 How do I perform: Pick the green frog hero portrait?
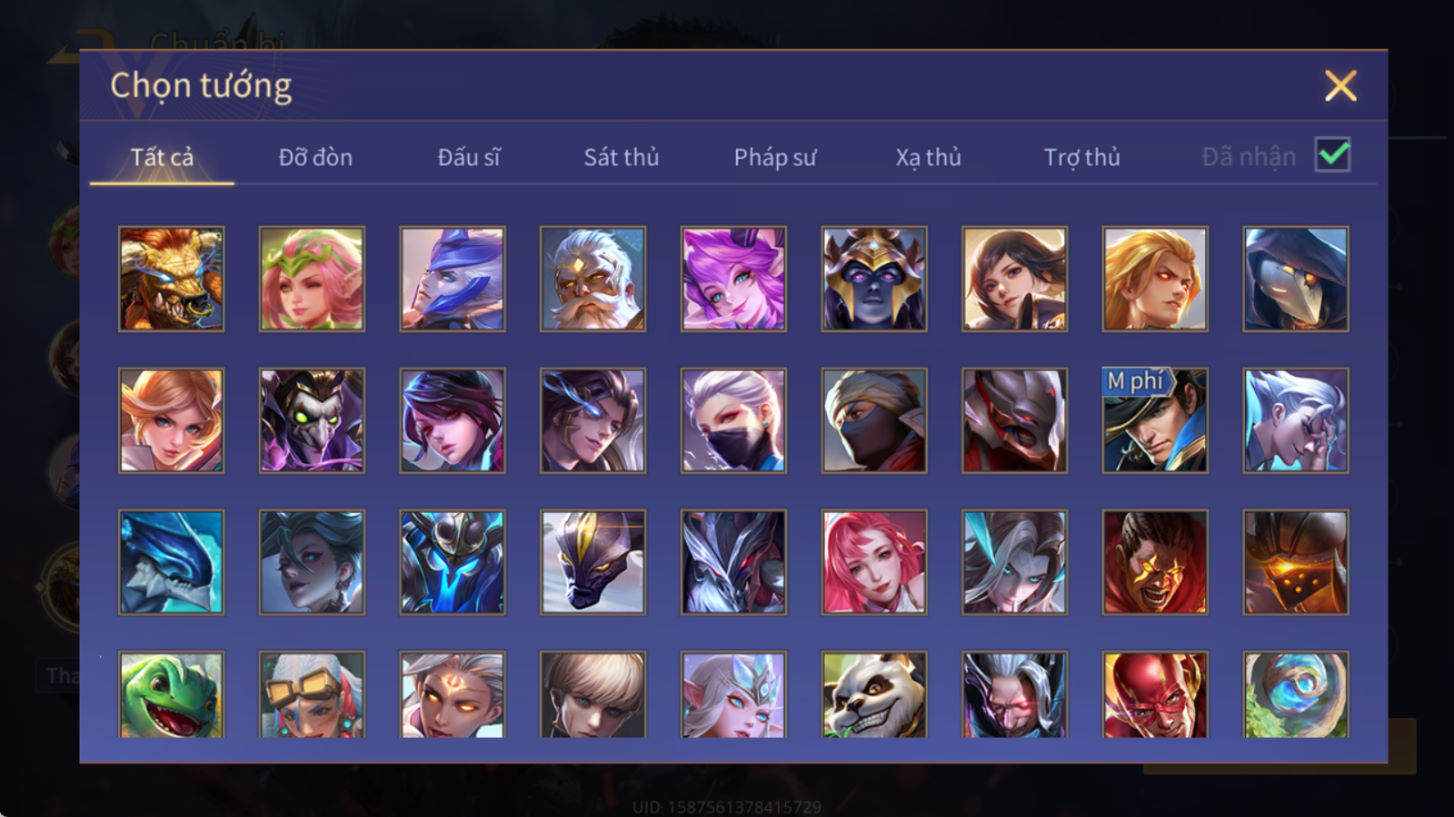pyautogui.click(x=171, y=694)
